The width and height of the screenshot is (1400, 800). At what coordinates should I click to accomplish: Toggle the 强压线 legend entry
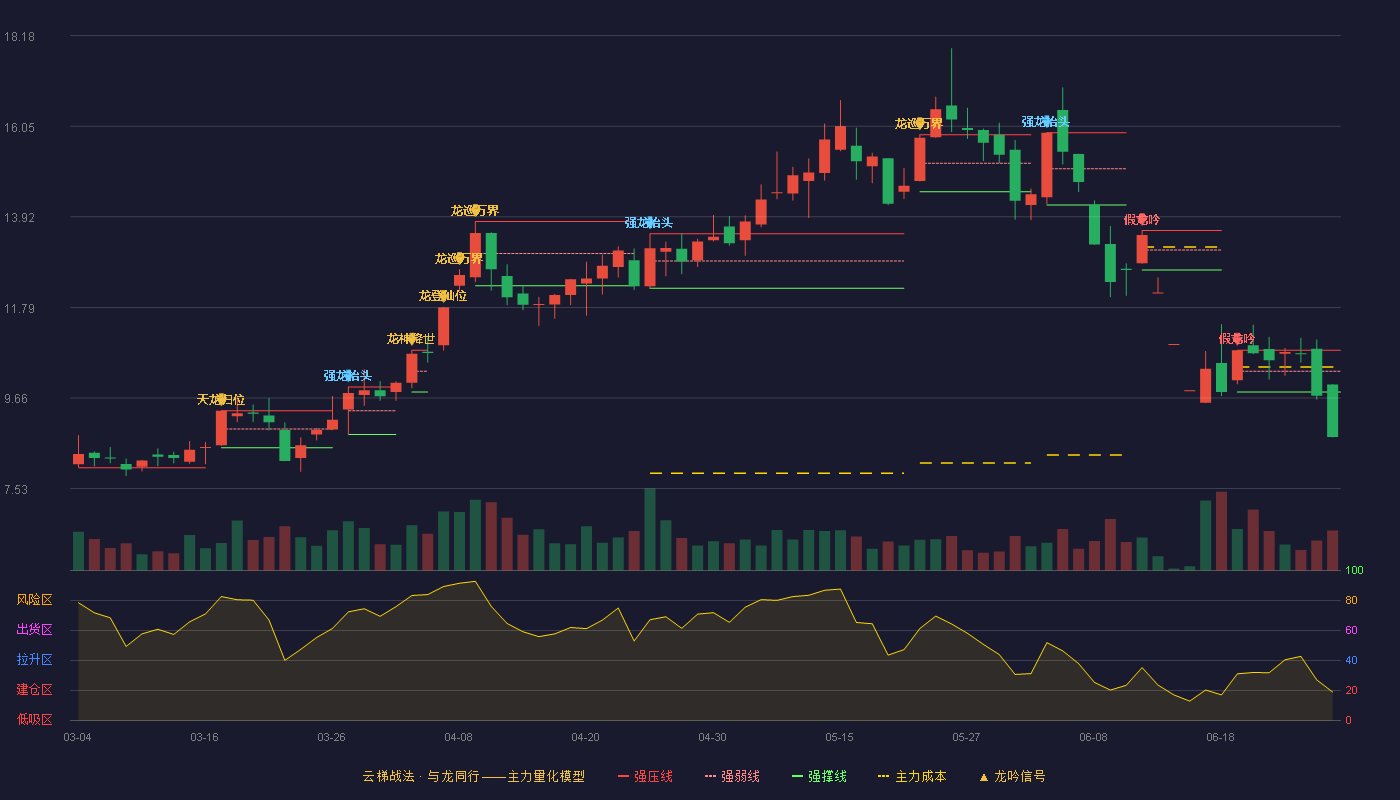pos(645,776)
